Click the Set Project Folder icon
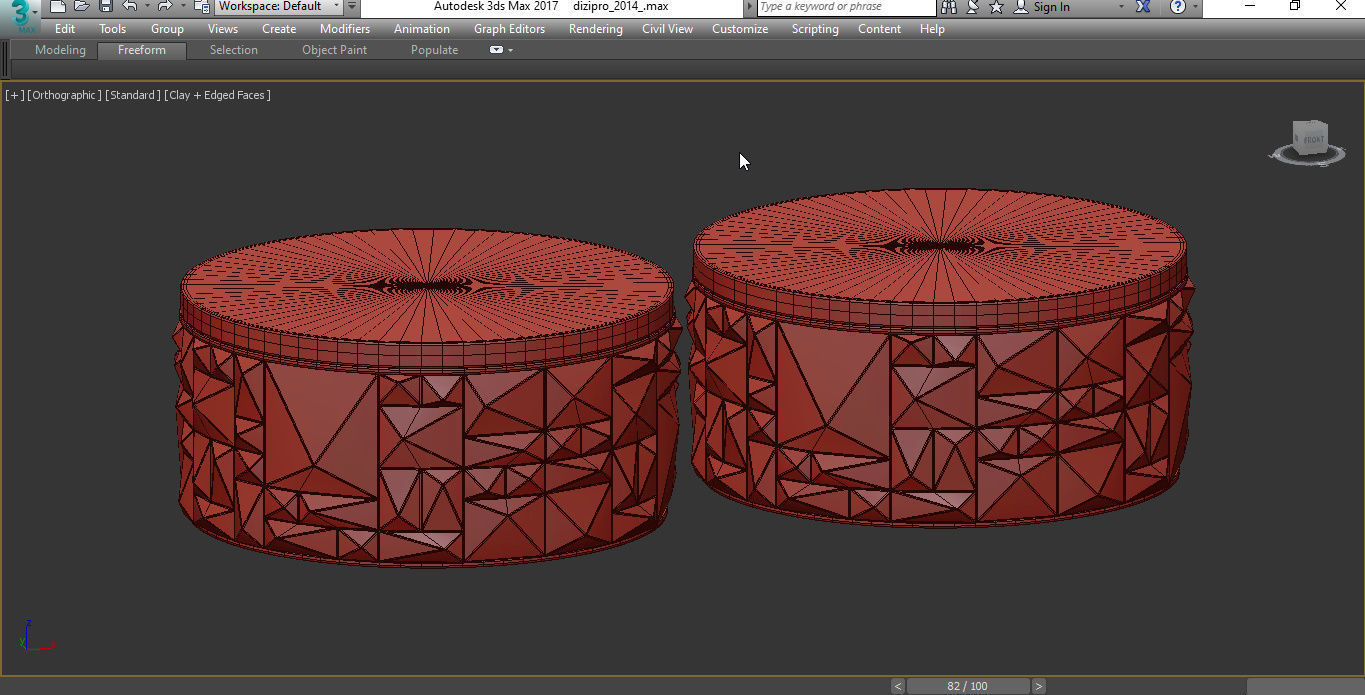The width and height of the screenshot is (1365, 695). 201,6
